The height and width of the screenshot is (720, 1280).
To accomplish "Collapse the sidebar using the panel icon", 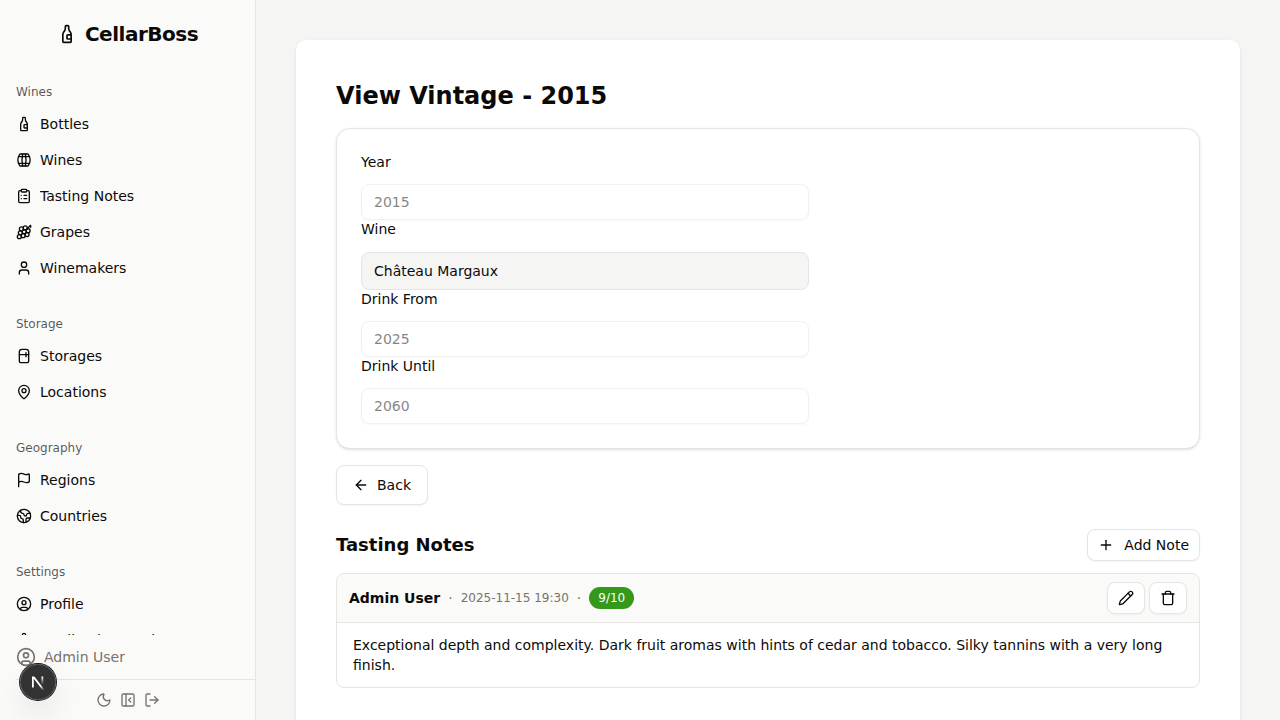I will [128, 700].
